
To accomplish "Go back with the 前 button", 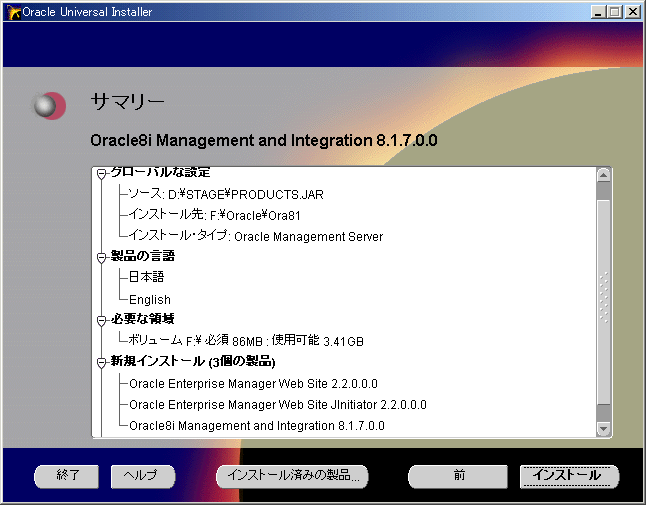I will pyautogui.click(x=458, y=477).
